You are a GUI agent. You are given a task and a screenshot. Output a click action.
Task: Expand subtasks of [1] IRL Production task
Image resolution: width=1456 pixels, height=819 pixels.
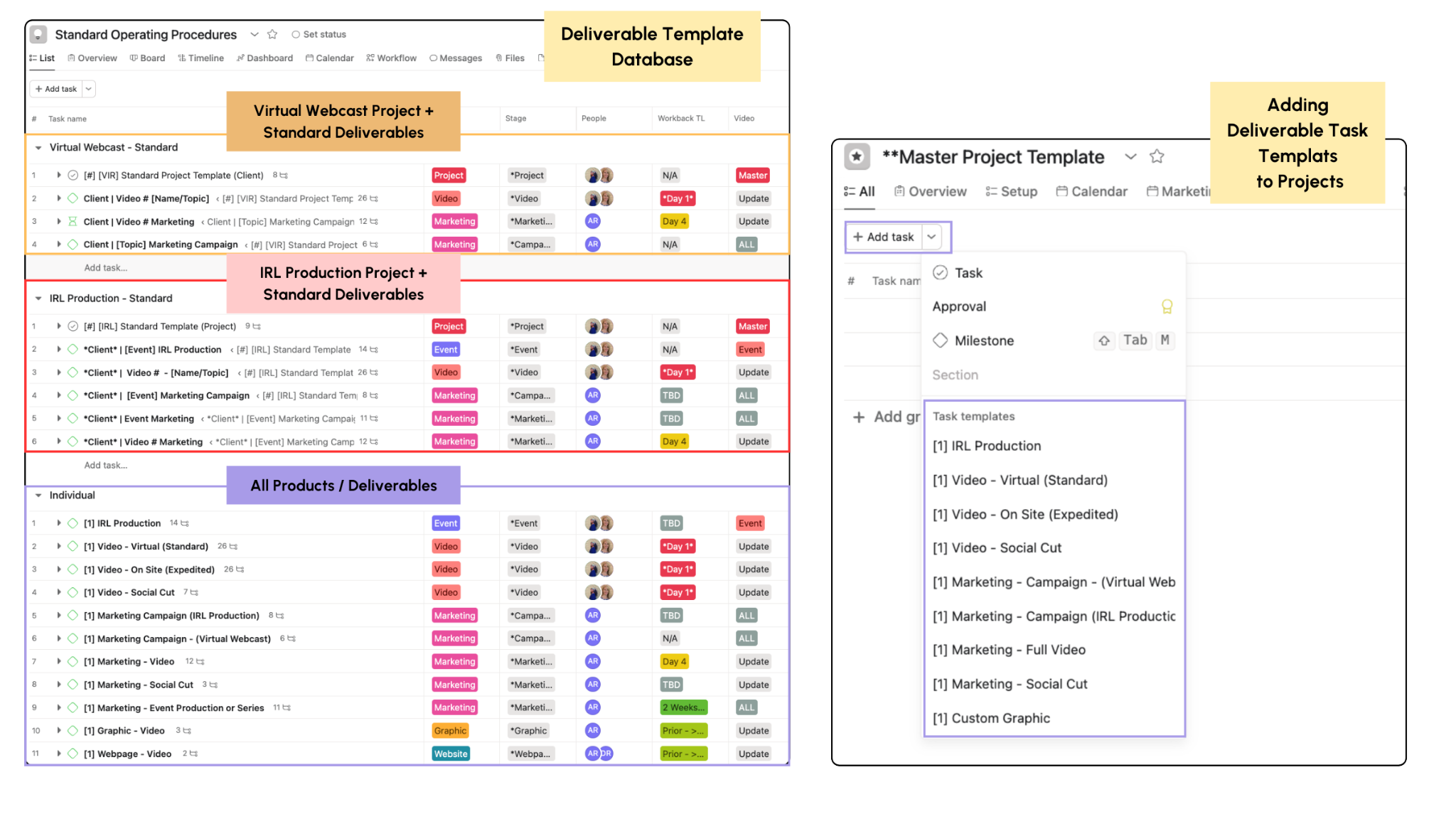[x=58, y=523]
